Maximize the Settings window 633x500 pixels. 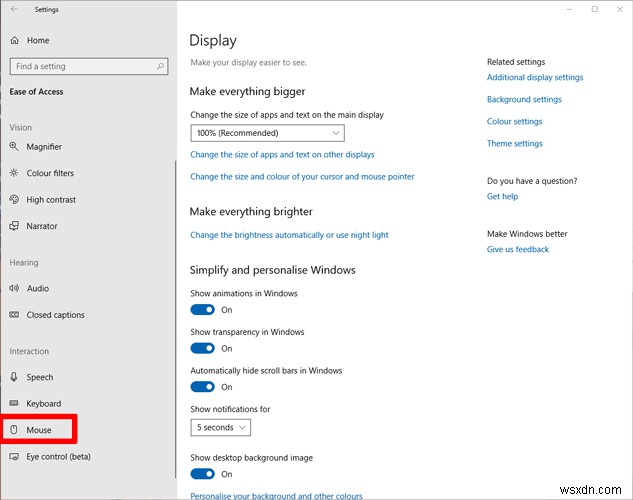click(595, 9)
